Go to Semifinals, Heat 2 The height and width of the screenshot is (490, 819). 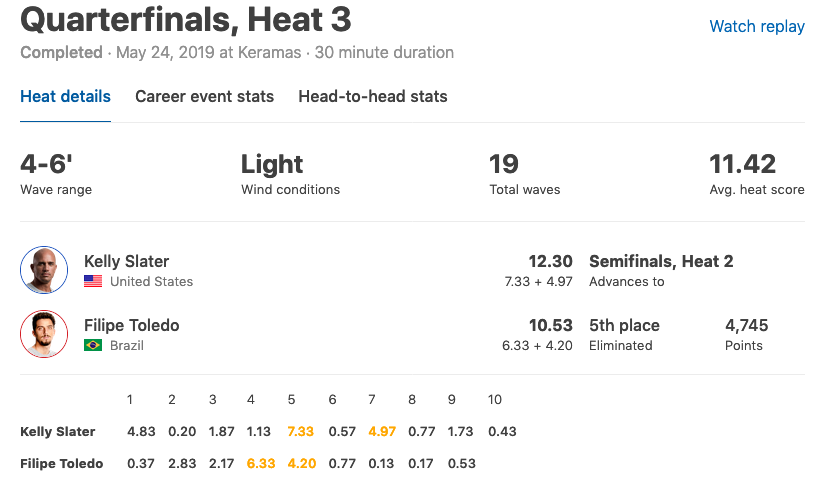661,261
